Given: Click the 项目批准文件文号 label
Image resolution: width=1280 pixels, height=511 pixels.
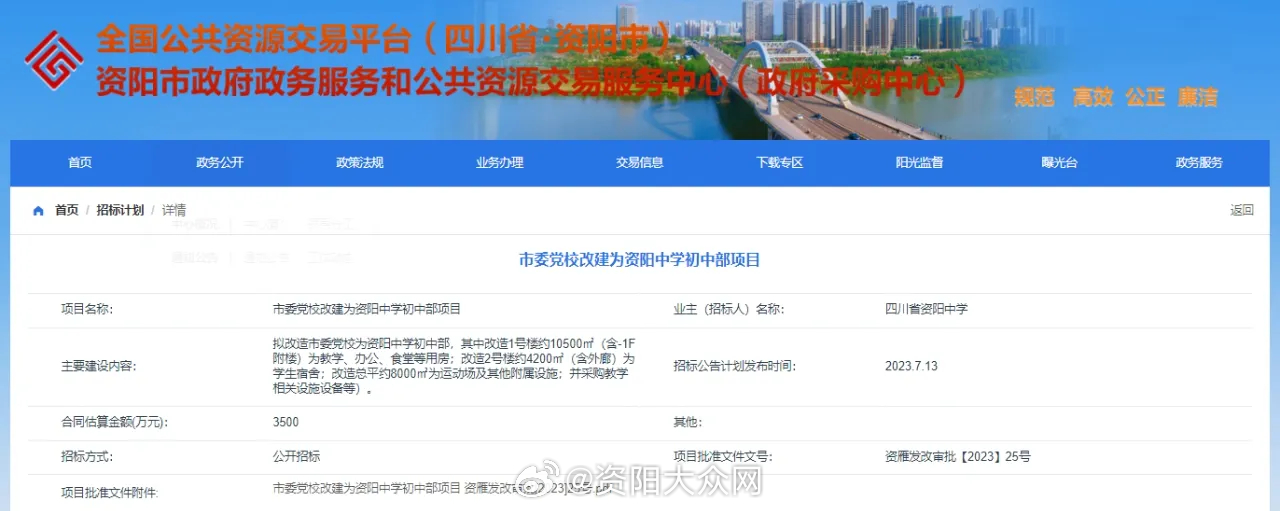Looking at the screenshot, I should (723, 456).
